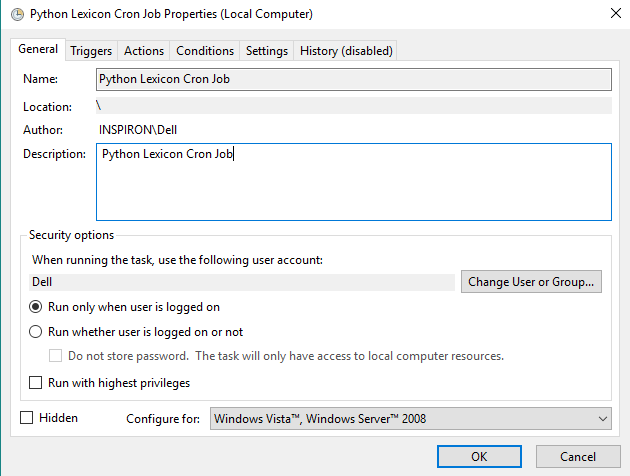Expand the Configure for dropdown
This screenshot has width=630, height=476.
[410, 419]
